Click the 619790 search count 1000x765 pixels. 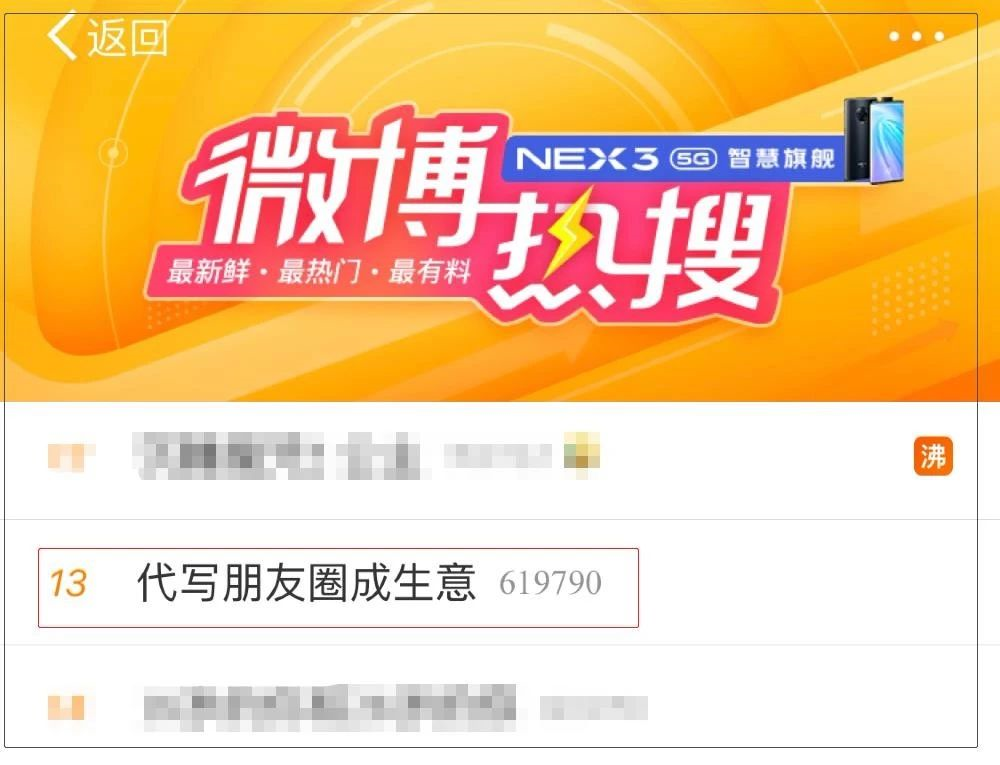click(550, 583)
